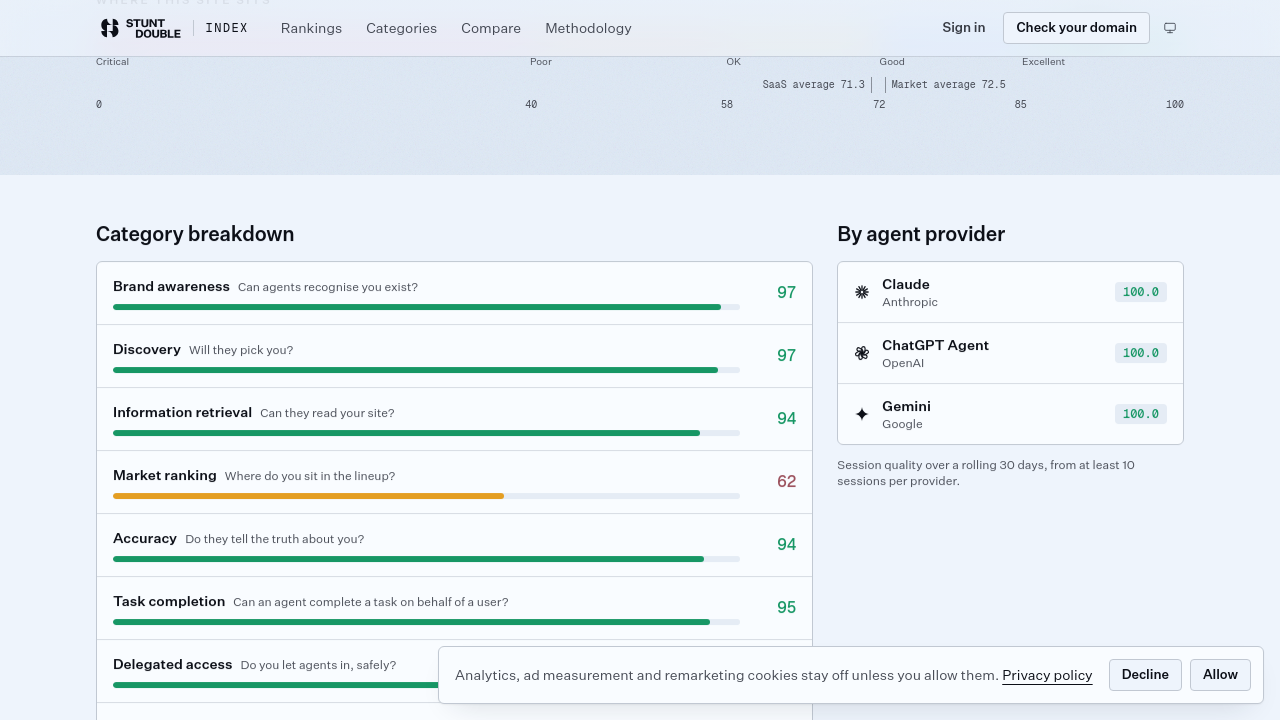Click the orange Market ranking progress bar
The height and width of the screenshot is (720, 1280).
click(308, 496)
